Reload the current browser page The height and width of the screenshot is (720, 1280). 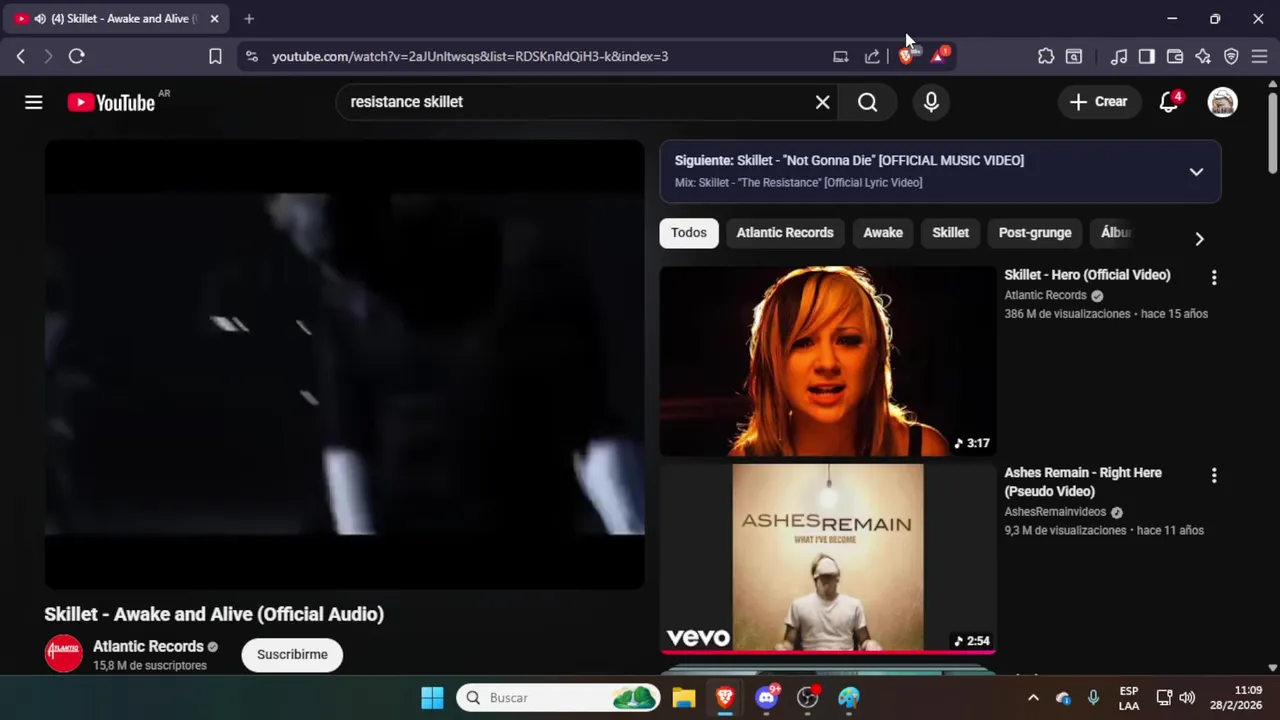click(76, 57)
